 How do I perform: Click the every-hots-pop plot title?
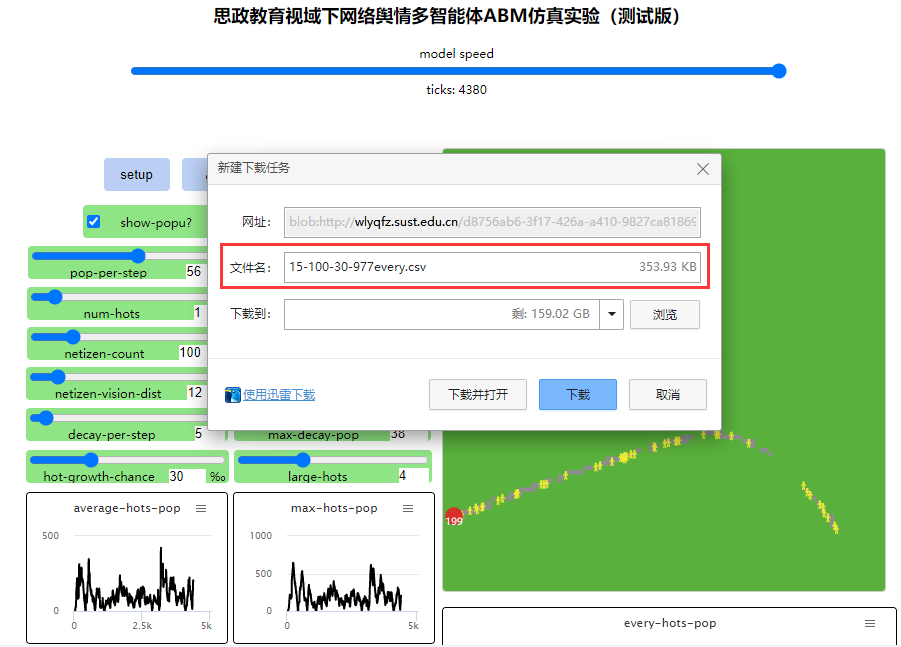point(670,623)
